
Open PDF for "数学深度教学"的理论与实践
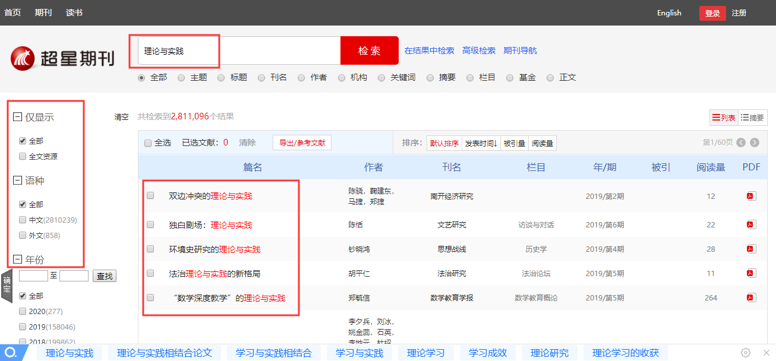[751, 298]
